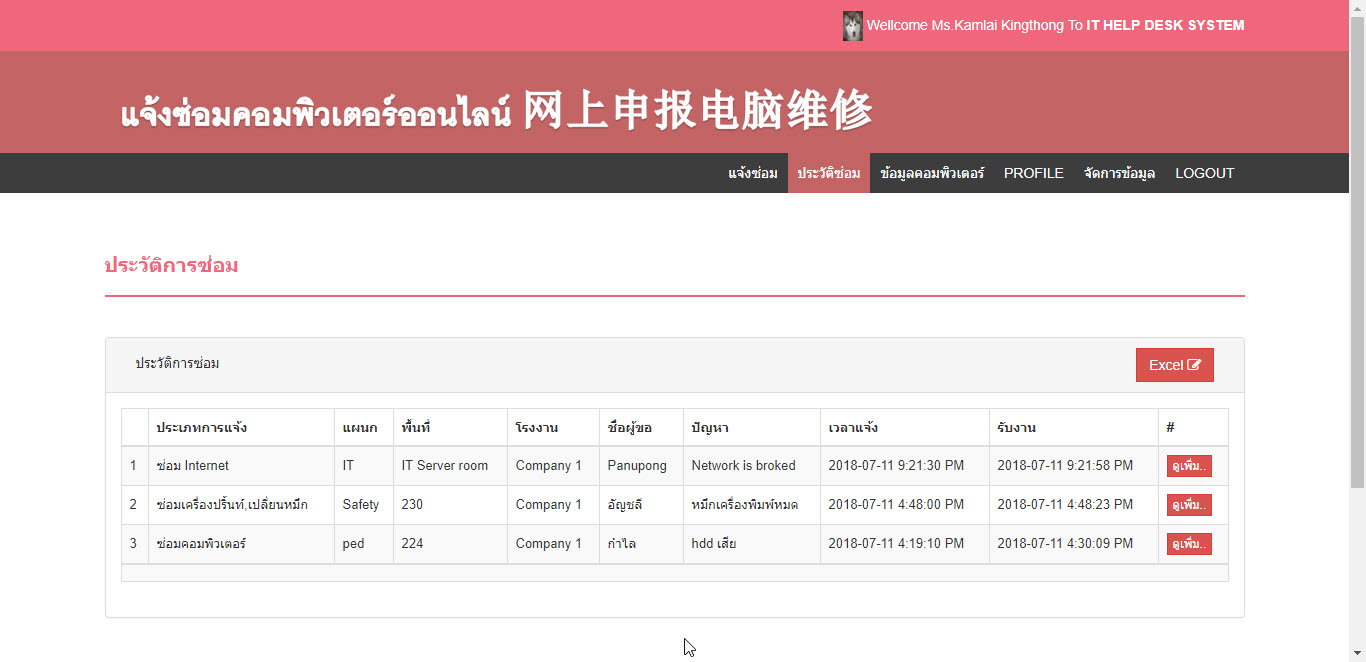
Task: Click the '230' area cell
Action: [450, 505]
